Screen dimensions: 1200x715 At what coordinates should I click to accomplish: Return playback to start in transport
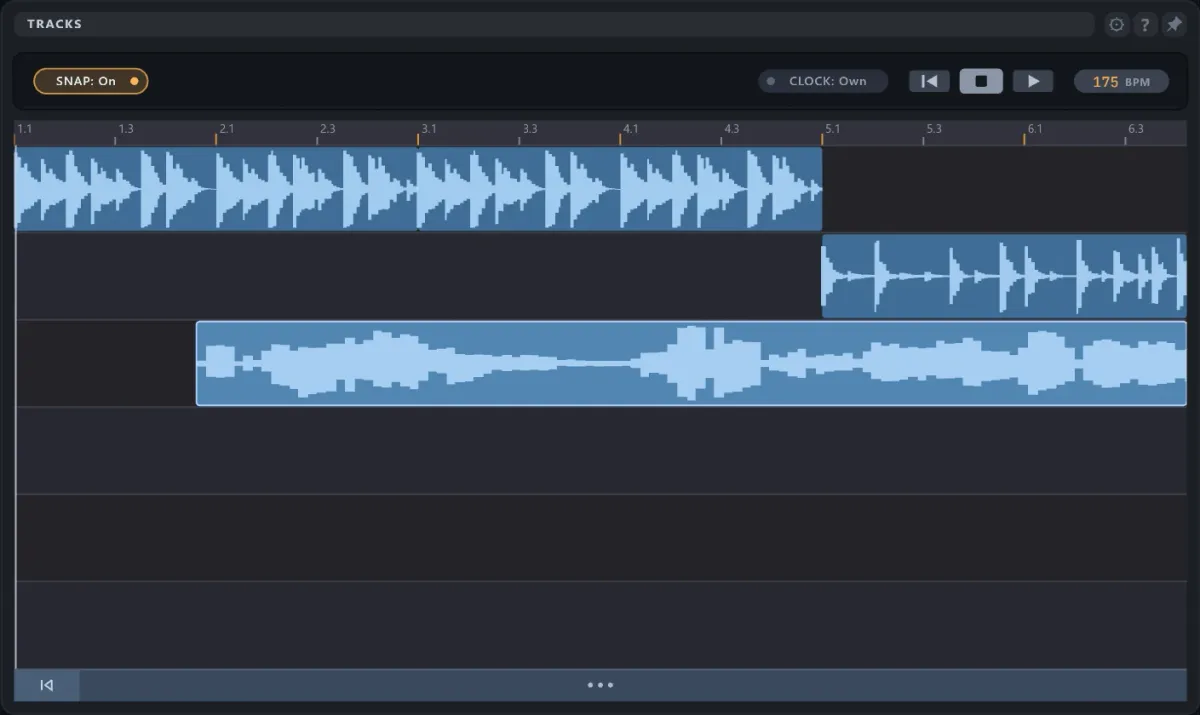point(929,81)
